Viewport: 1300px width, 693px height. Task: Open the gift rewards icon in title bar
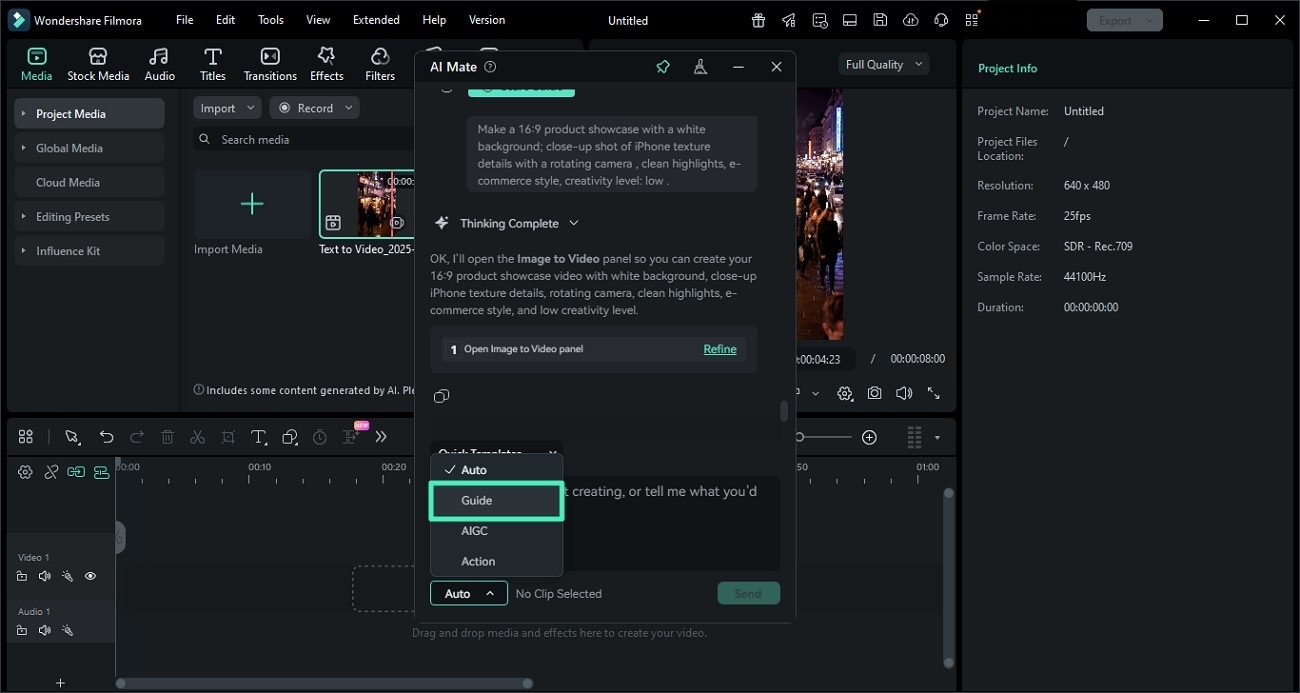[759, 20]
